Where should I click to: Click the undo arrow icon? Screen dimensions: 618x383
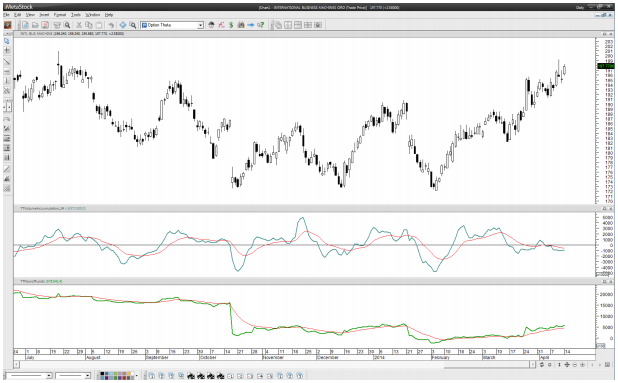[x=111, y=25]
